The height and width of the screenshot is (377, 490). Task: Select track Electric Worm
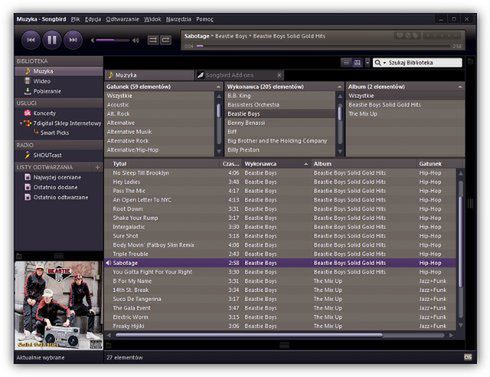[x=280, y=317]
